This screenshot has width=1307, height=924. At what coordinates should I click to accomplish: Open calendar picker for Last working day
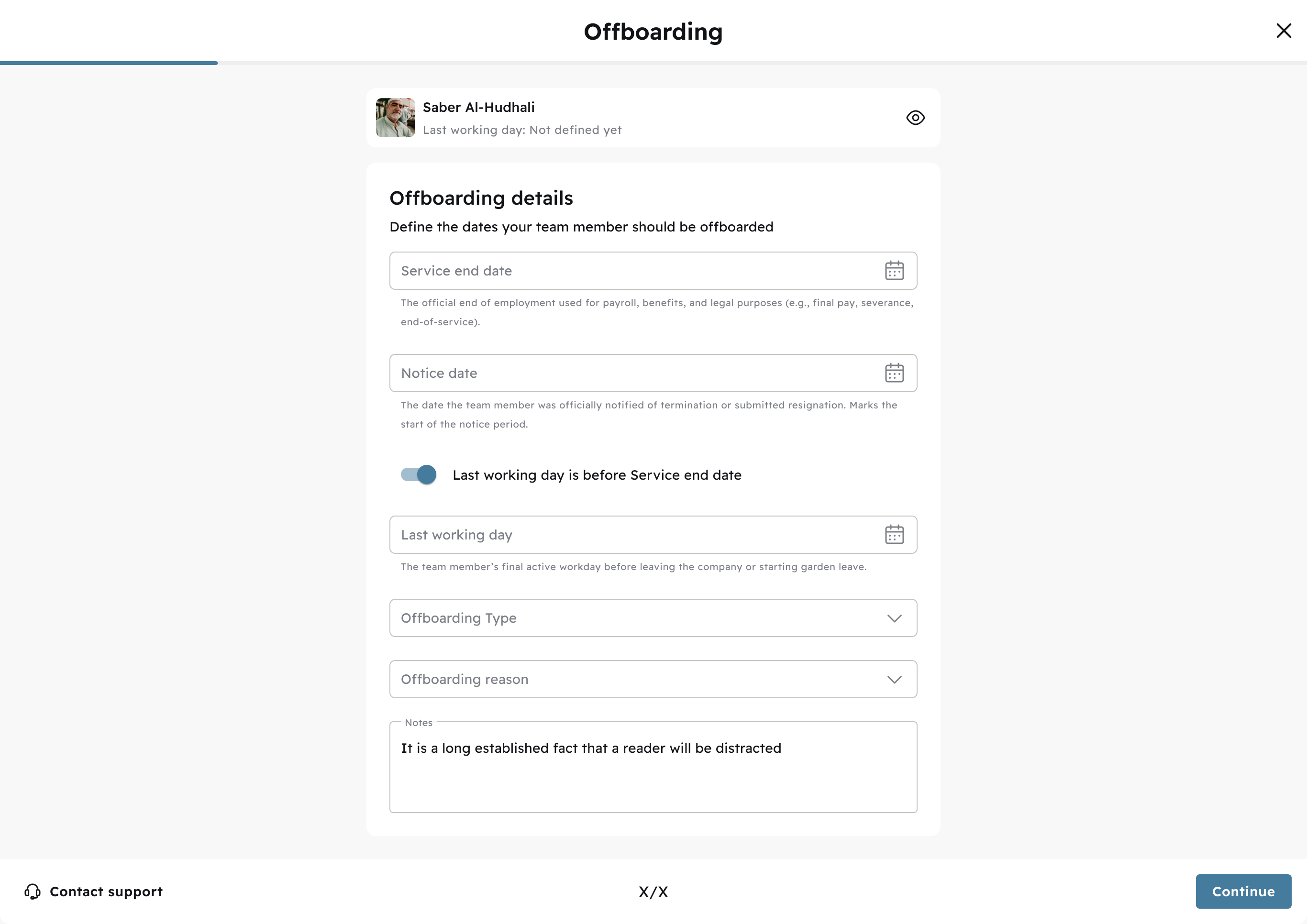click(894, 535)
